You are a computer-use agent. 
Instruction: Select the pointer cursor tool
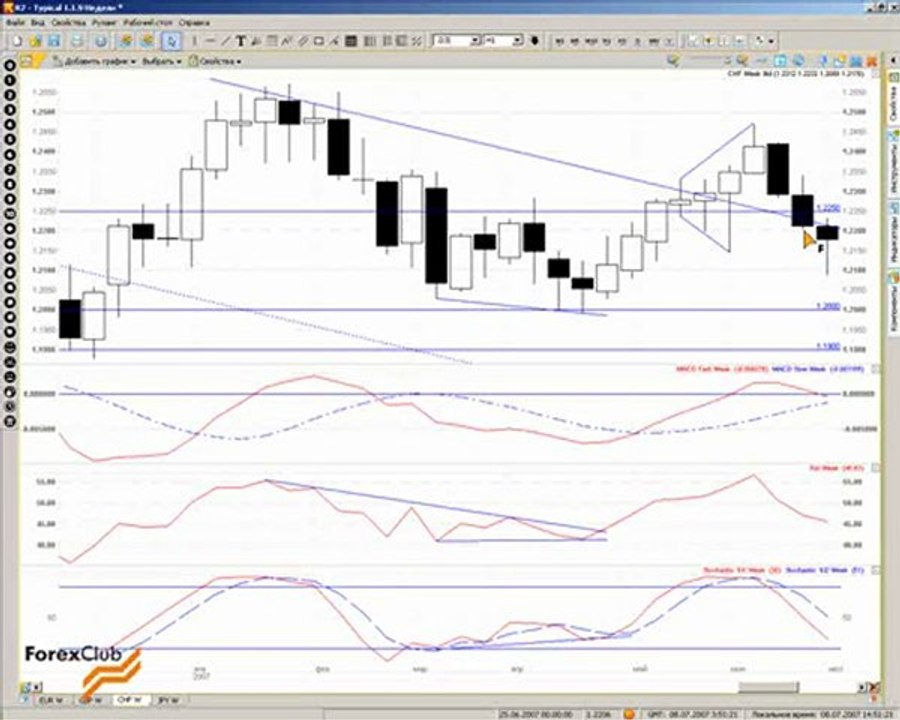click(x=171, y=41)
